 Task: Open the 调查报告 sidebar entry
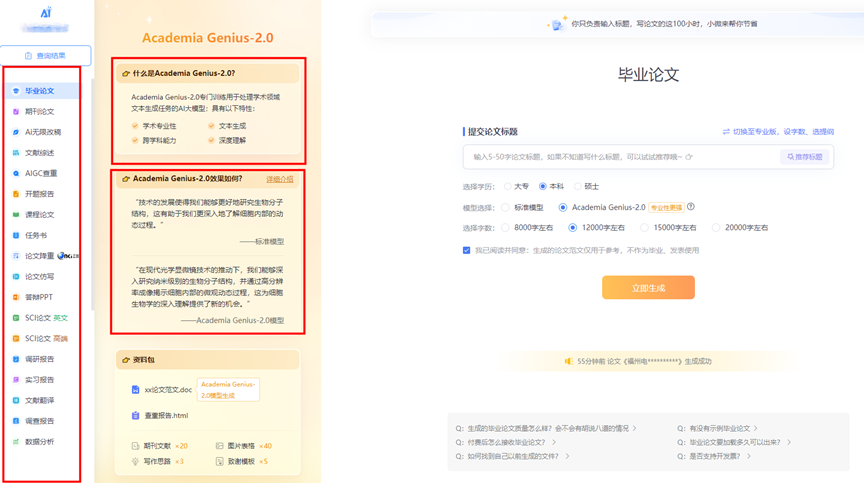[40, 421]
